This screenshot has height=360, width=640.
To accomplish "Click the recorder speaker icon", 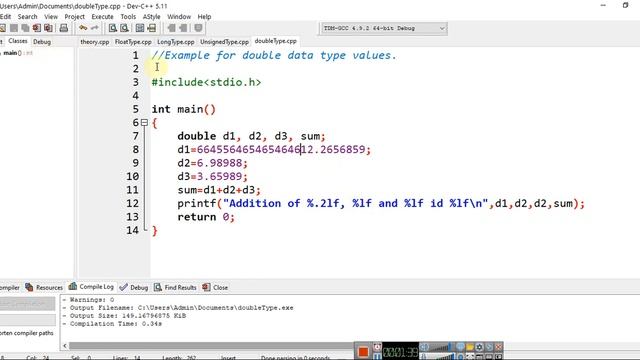I will (425, 347).
